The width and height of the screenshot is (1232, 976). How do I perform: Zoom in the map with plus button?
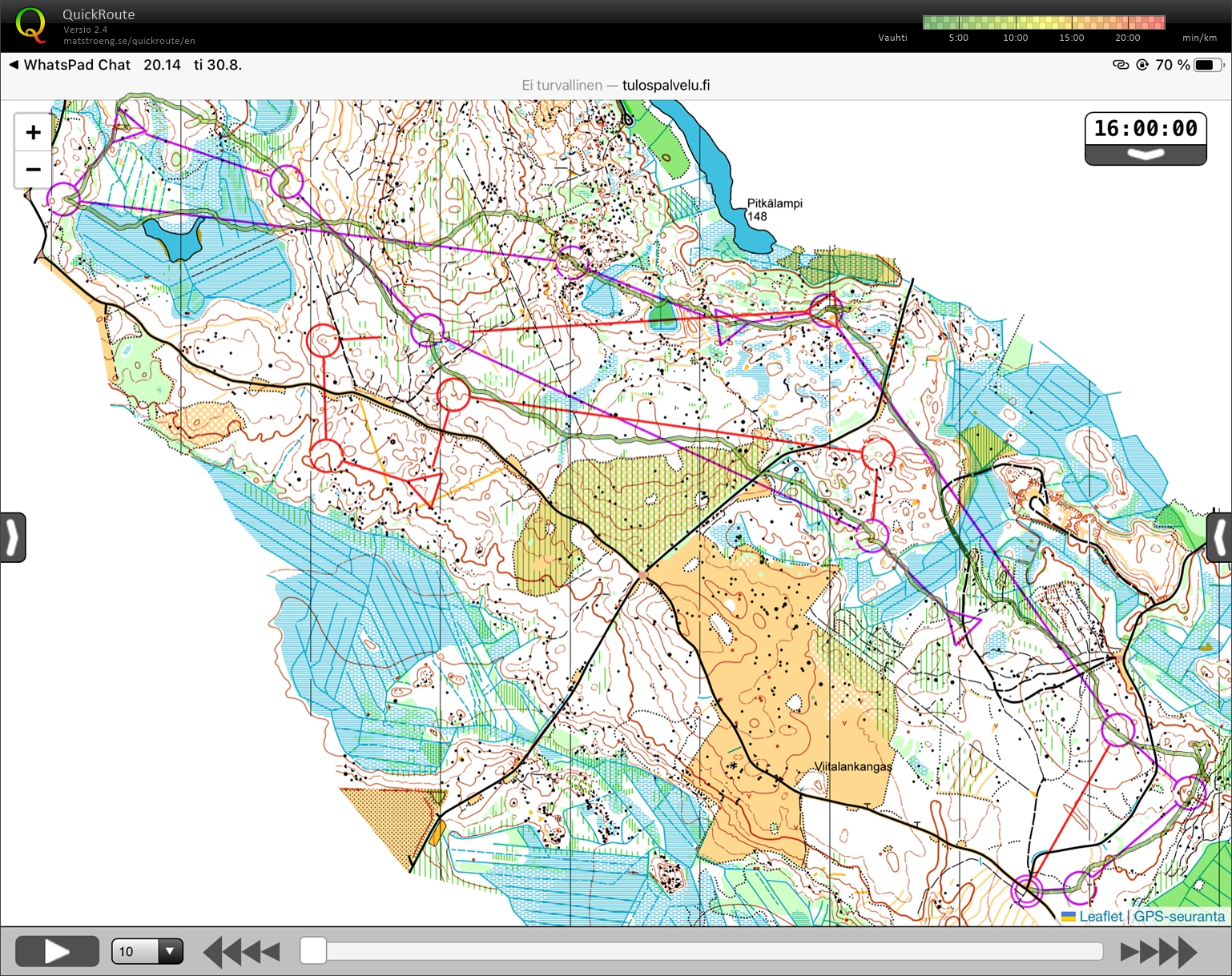click(33, 132)
